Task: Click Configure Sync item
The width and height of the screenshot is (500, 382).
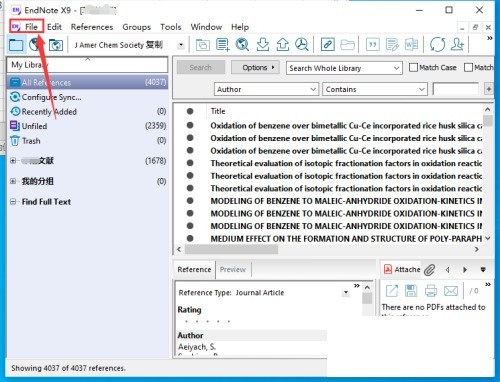Action: click(x=51, y=97)
